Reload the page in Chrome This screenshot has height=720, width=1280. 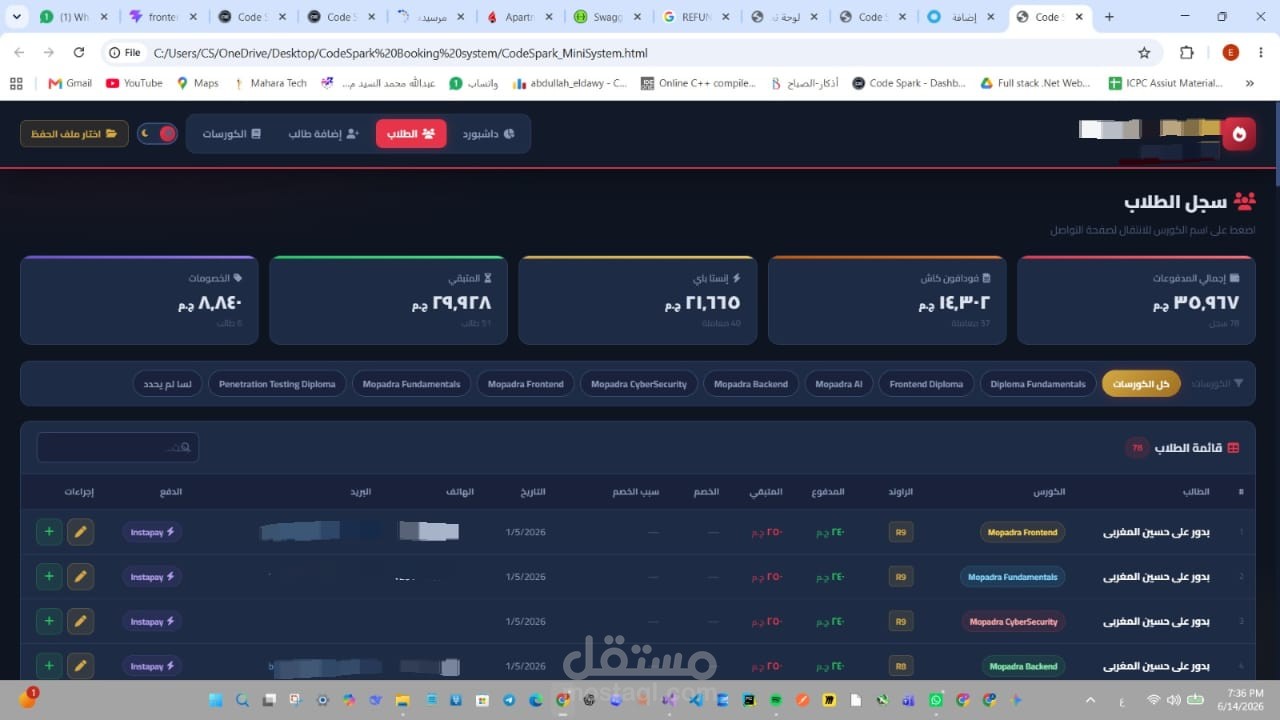point(79,52)
